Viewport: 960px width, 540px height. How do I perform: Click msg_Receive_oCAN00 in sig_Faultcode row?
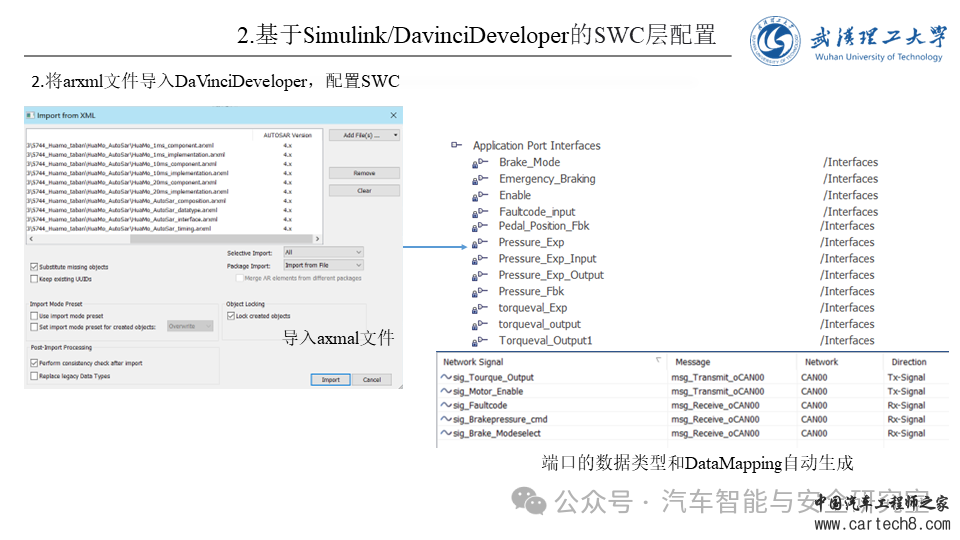click(715, 405)
